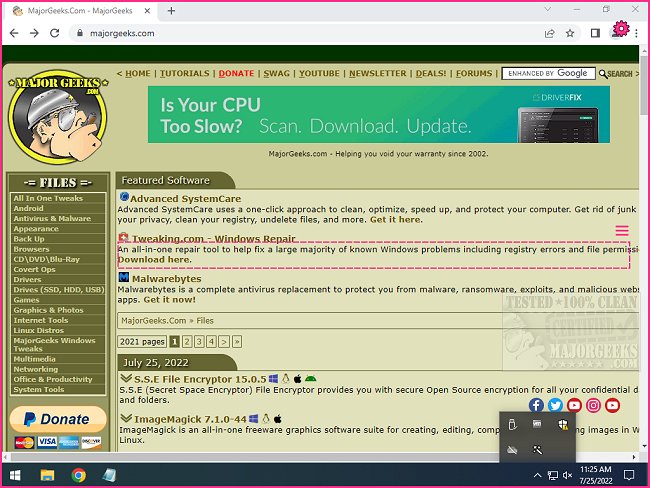650x488 pixels.
Task: Open ImageMagick 7.1.0-44 link
Action: (190, 419)
